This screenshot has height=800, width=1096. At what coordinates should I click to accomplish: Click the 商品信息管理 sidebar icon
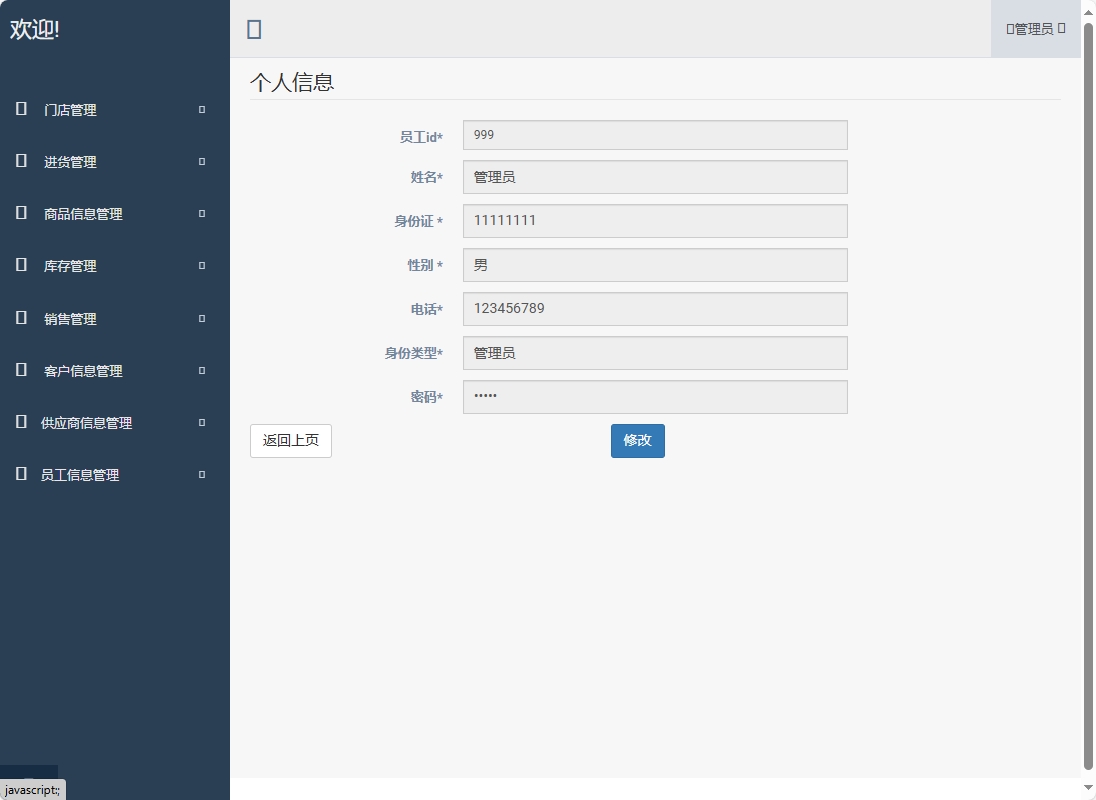point(21,213)
